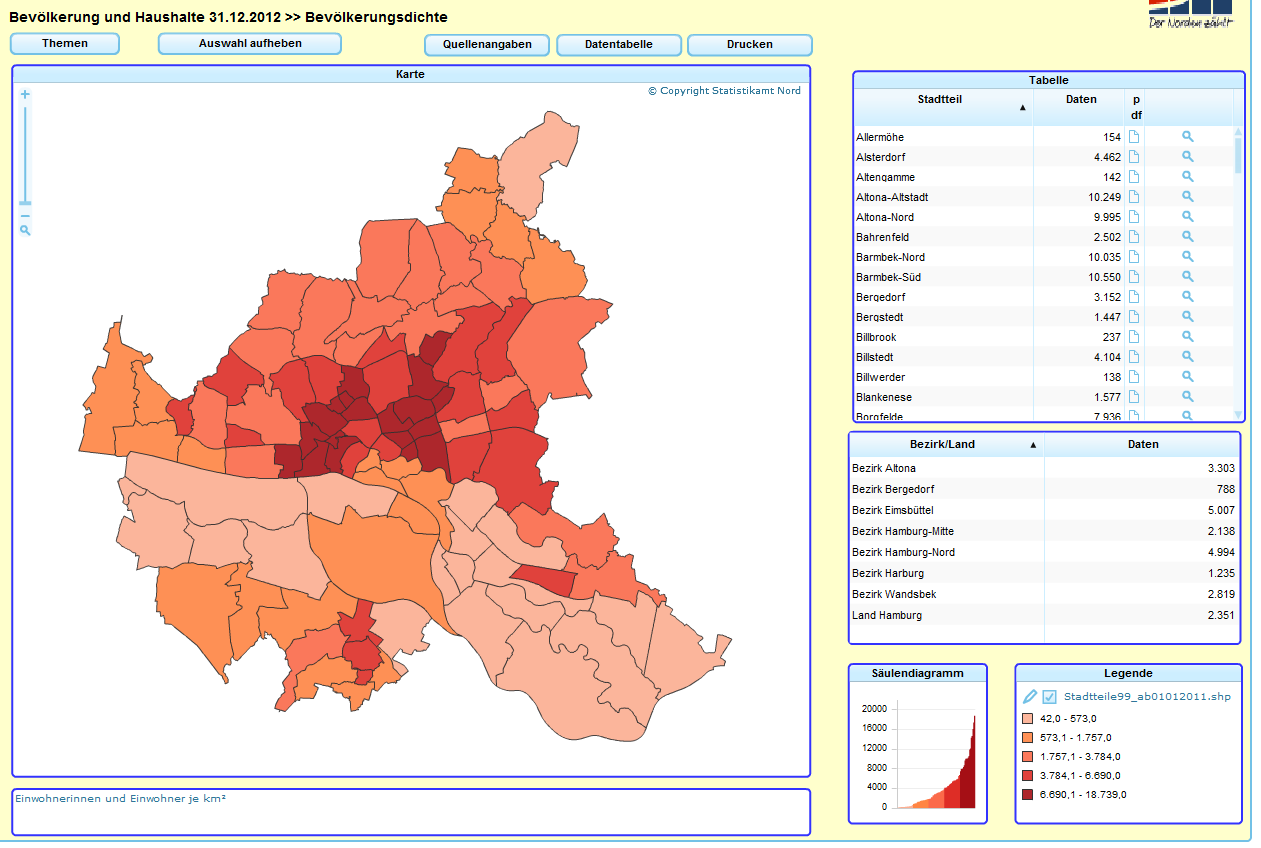Click the map zoom-in plus icon
Image resolution: width=1261 pixels, height=848 pixels.
(x=25, y=95)
